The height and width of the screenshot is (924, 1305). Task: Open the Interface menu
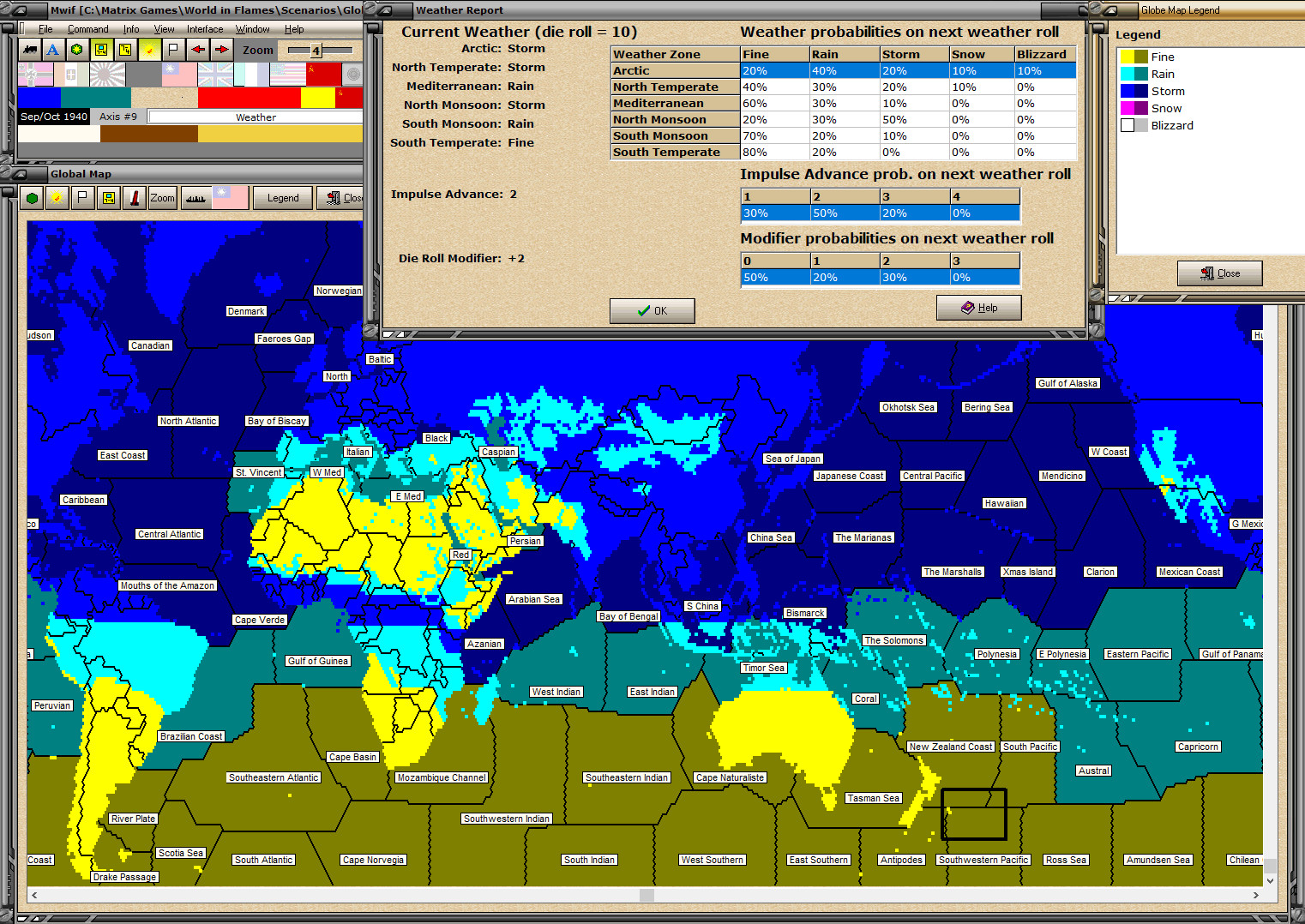tap(204, 28)
